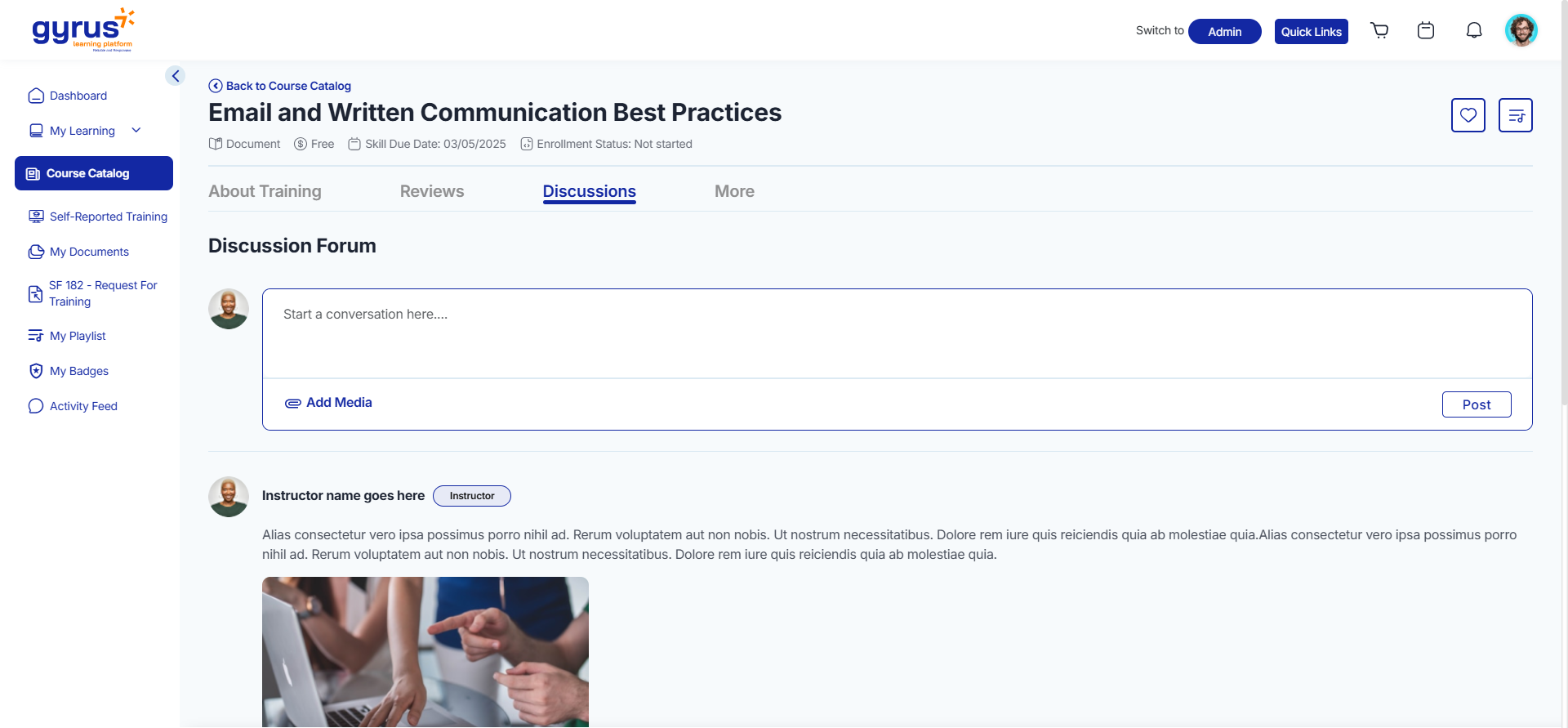
Task: Switch to the Reviews tab
Action: coord(431,191)
